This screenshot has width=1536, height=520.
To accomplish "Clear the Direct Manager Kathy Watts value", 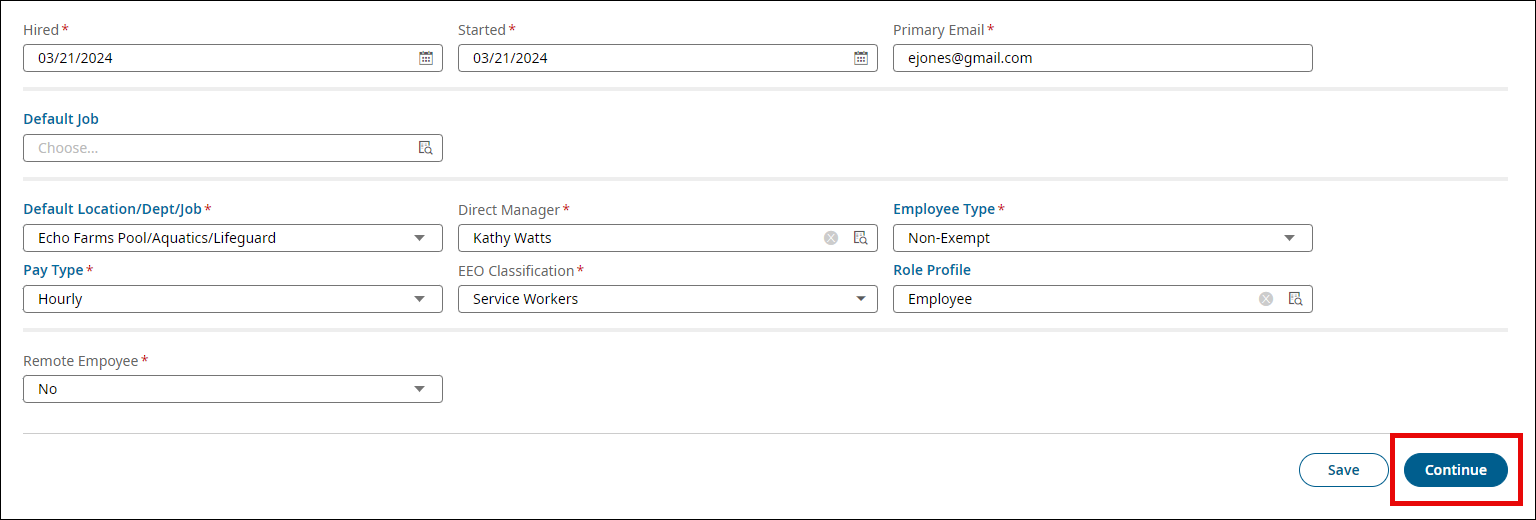I will [x=831, y=238].
